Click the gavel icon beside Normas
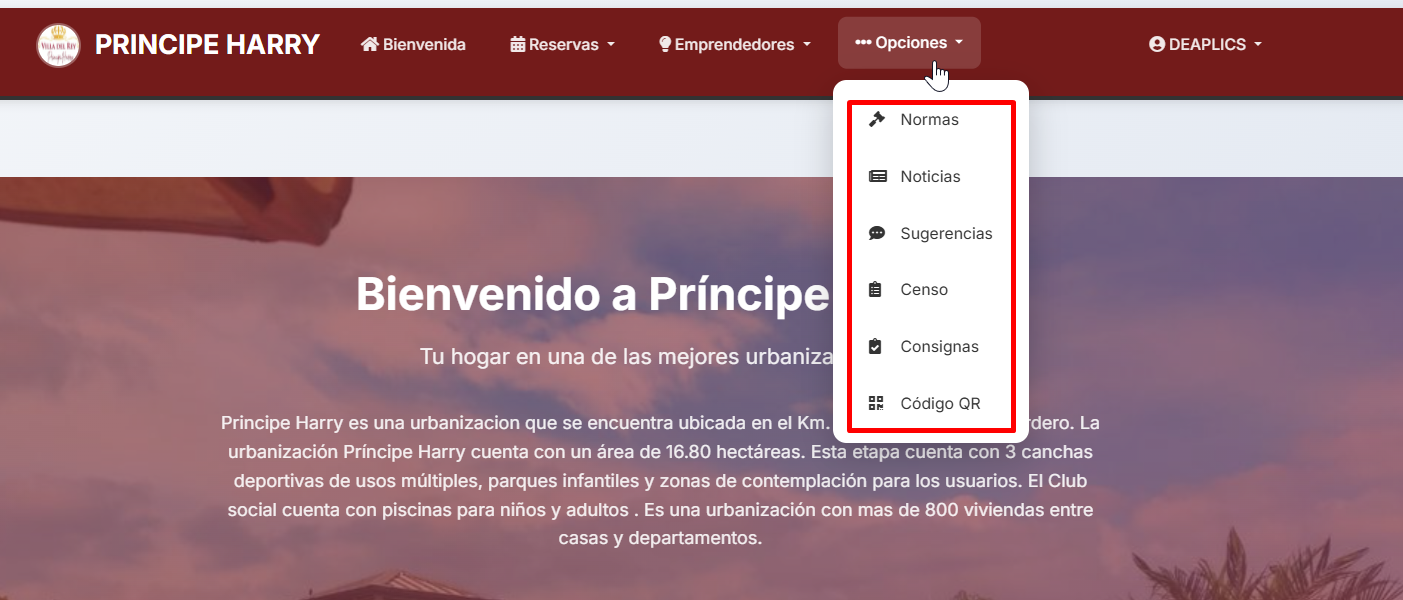This screenshot has height=600, width=1403. (876, 119)
